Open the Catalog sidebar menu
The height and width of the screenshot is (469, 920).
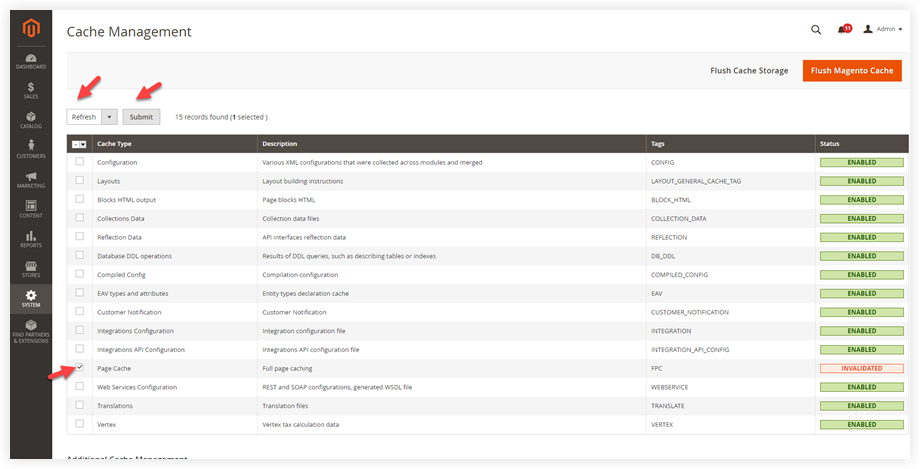[x=31, y=120]
